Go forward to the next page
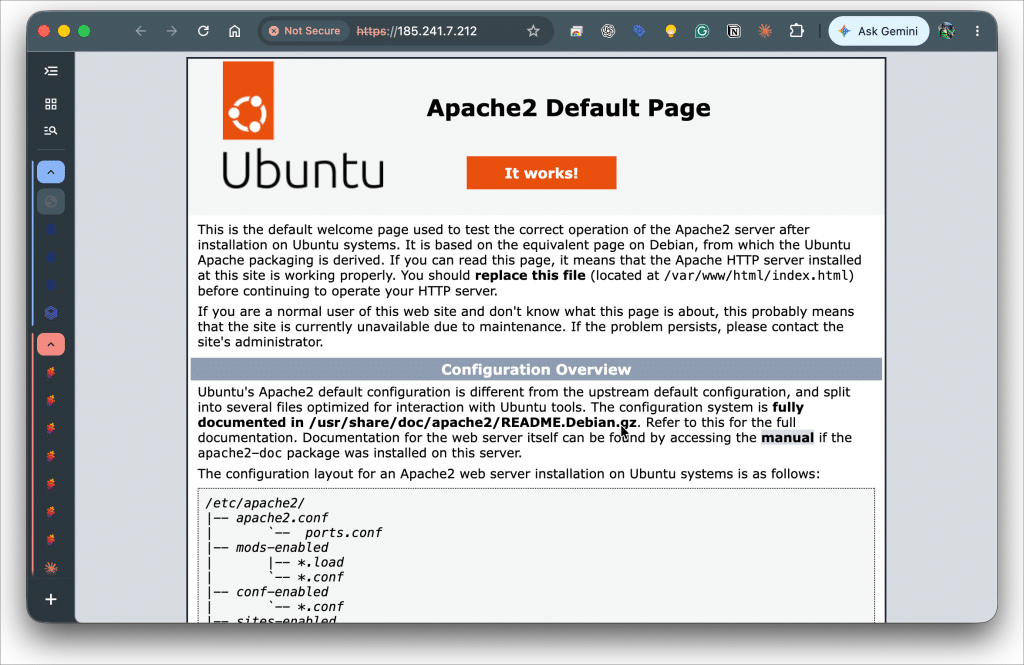The image size is (1024, 665). click(172, 31)
